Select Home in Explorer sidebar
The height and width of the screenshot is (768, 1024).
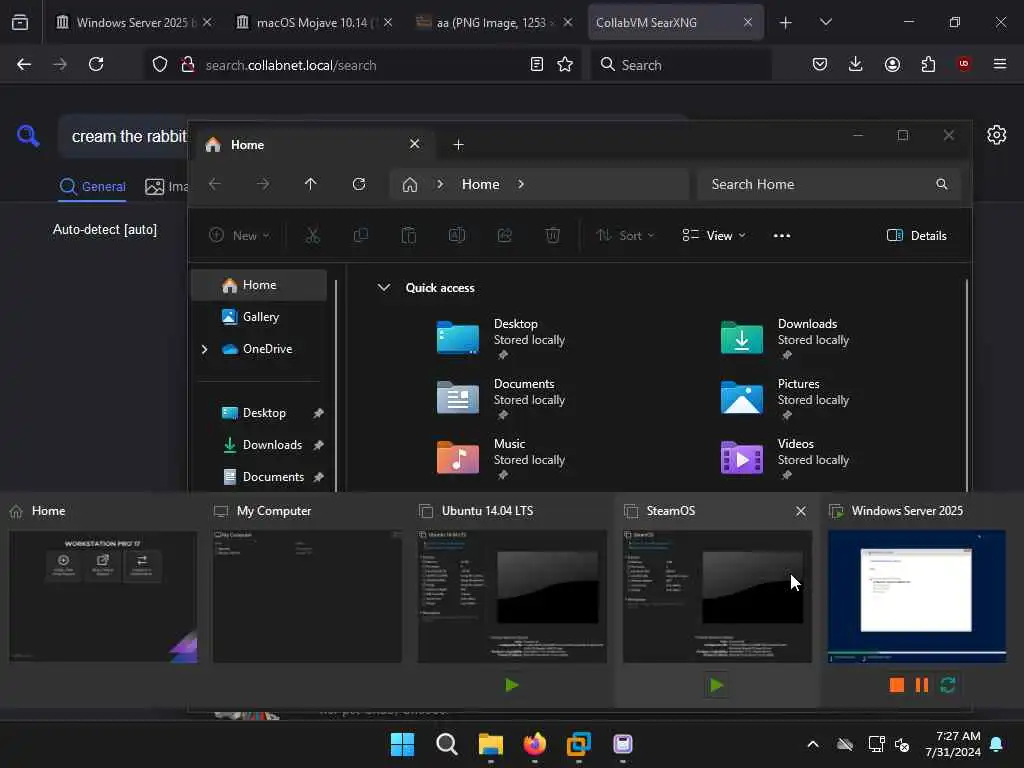[259, 285]
